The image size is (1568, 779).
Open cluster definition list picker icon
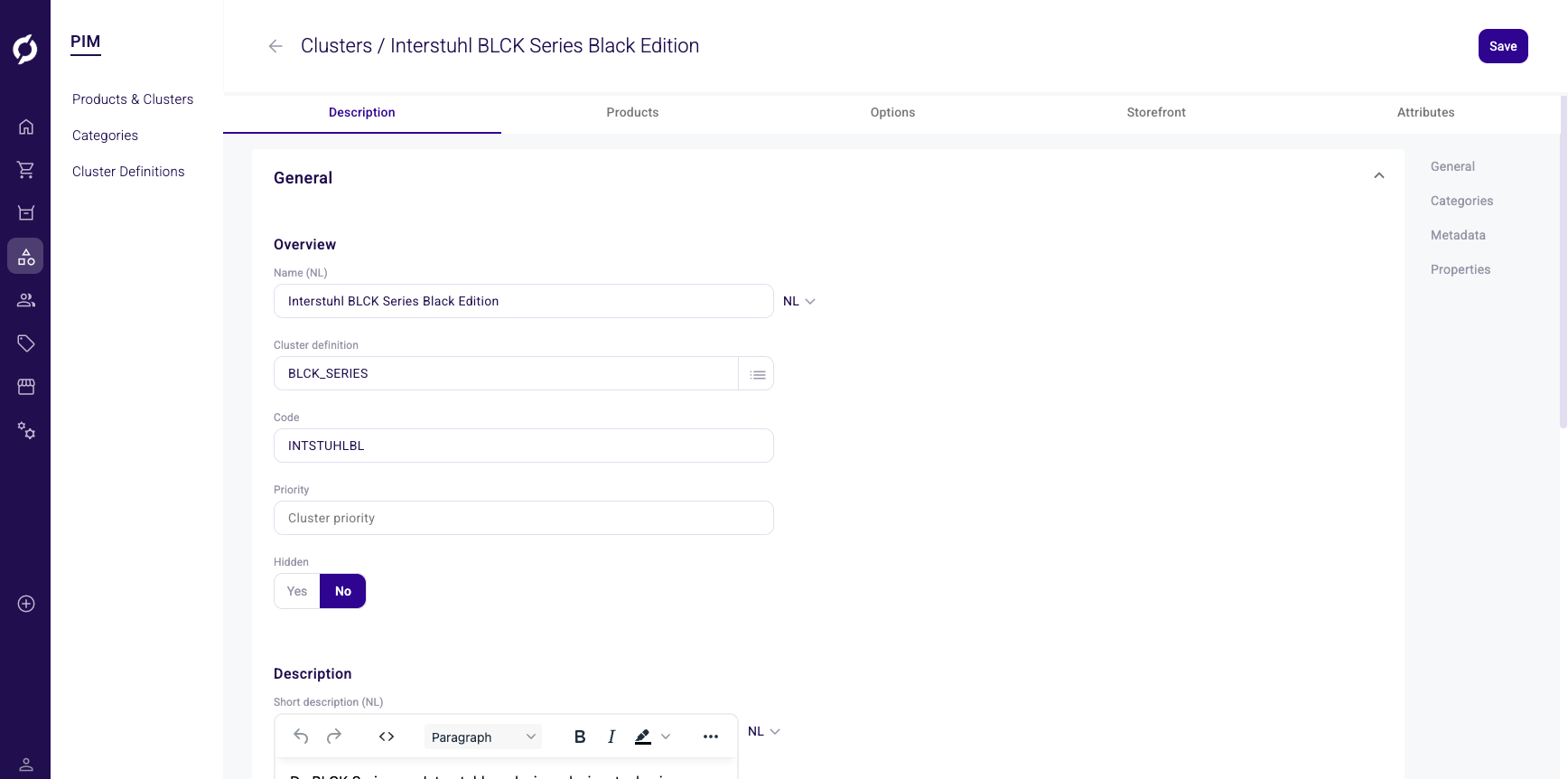(x=757, y=374)
